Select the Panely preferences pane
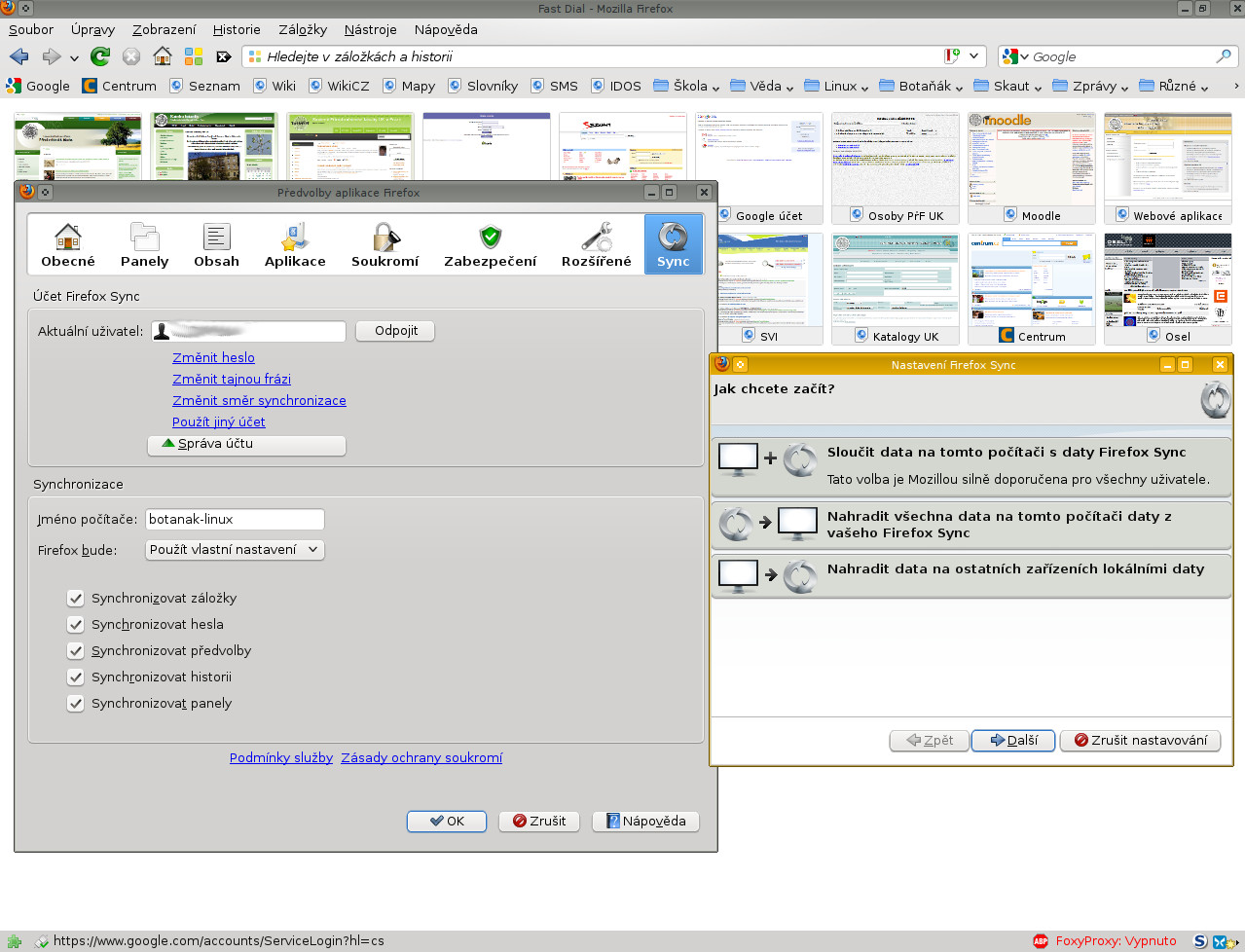Image resolution: width=1245 pixels, height=952 pixels. point(144,244)
